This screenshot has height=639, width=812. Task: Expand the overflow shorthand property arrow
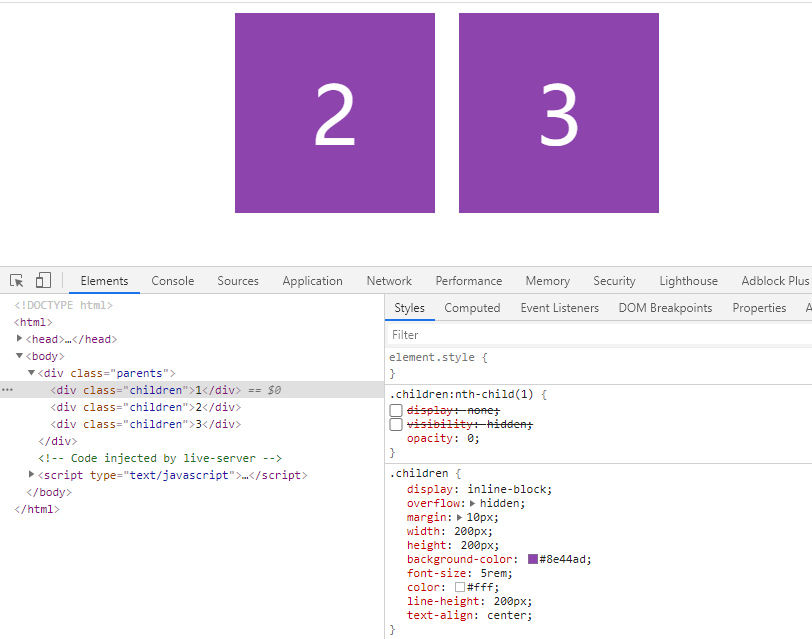coord(472,503)
